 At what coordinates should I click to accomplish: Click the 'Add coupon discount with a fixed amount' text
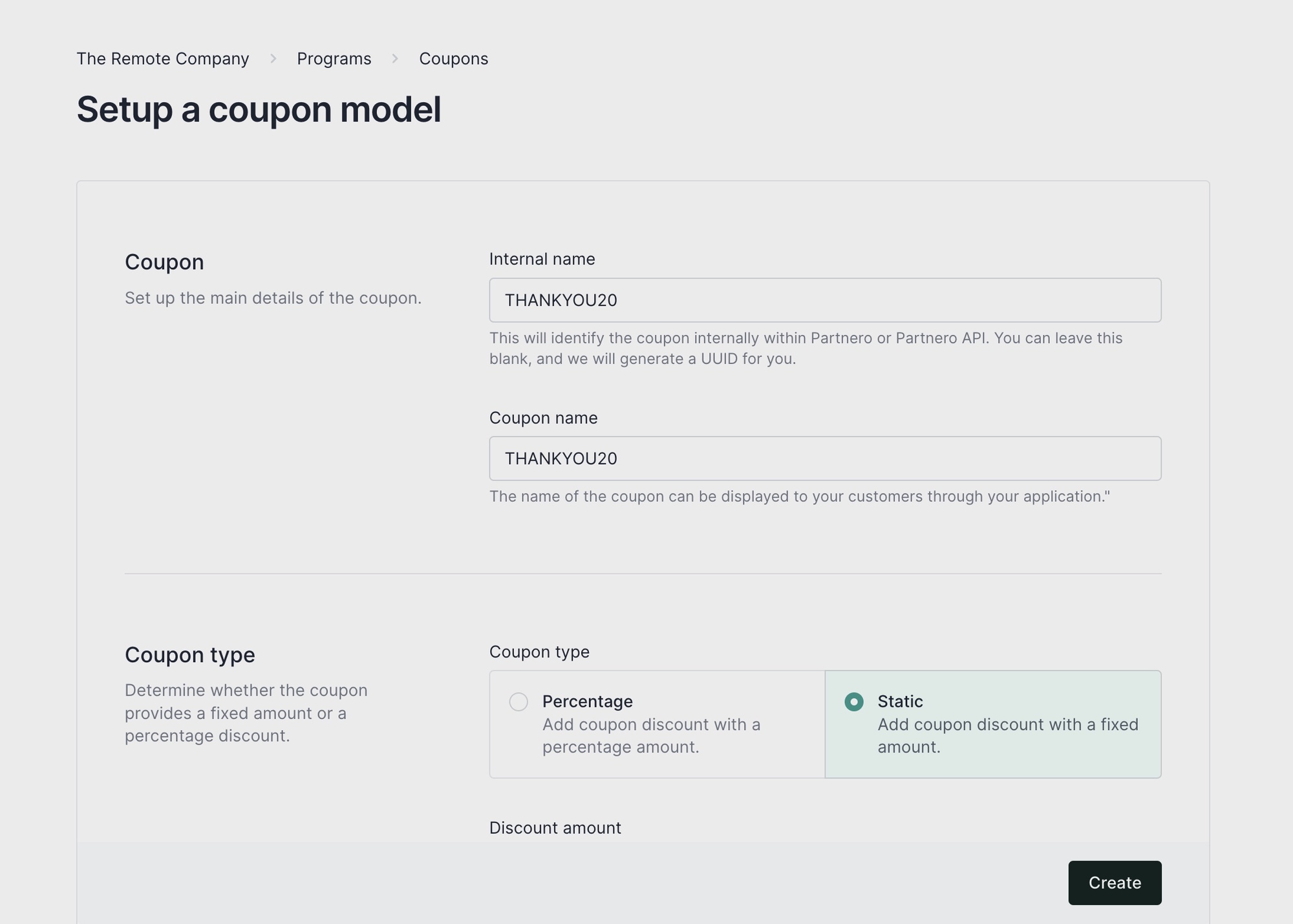[x=1007, y=736]
